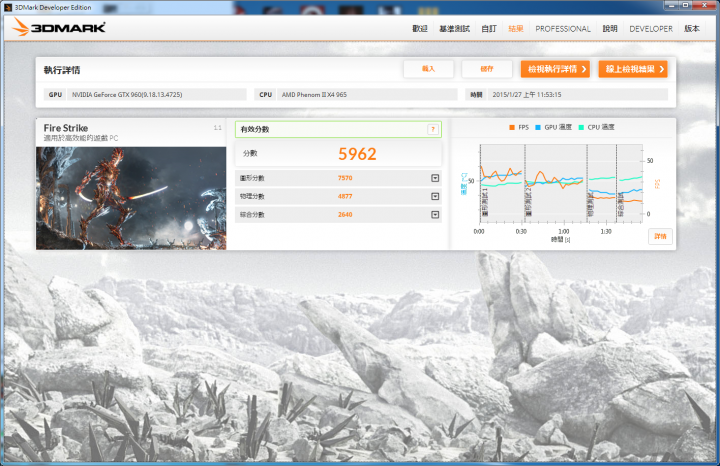
Task: Open the DEVELOPER tab
Action: click(651, 29)
